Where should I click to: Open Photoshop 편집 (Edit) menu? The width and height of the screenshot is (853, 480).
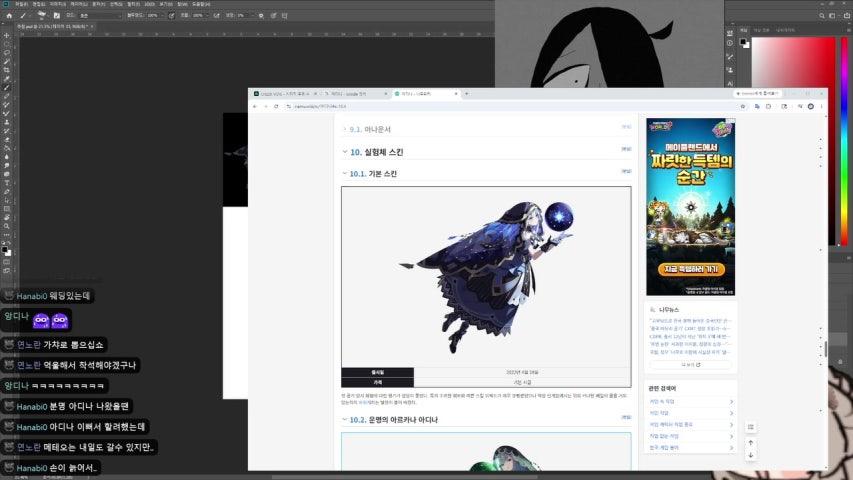(x=38, y=4)
